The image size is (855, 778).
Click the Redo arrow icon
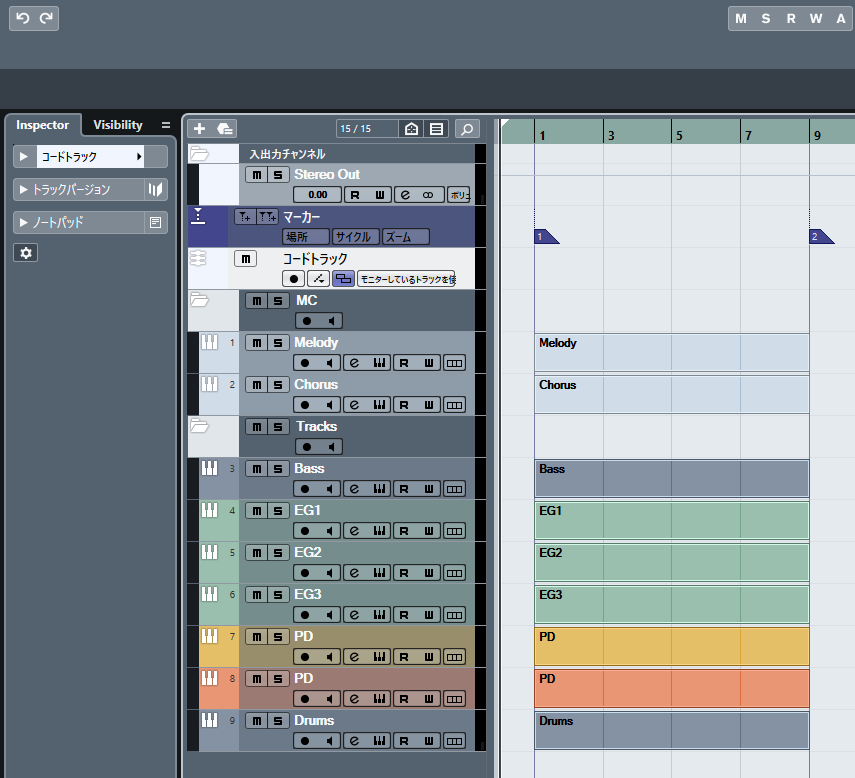click(x=46, y=18)
